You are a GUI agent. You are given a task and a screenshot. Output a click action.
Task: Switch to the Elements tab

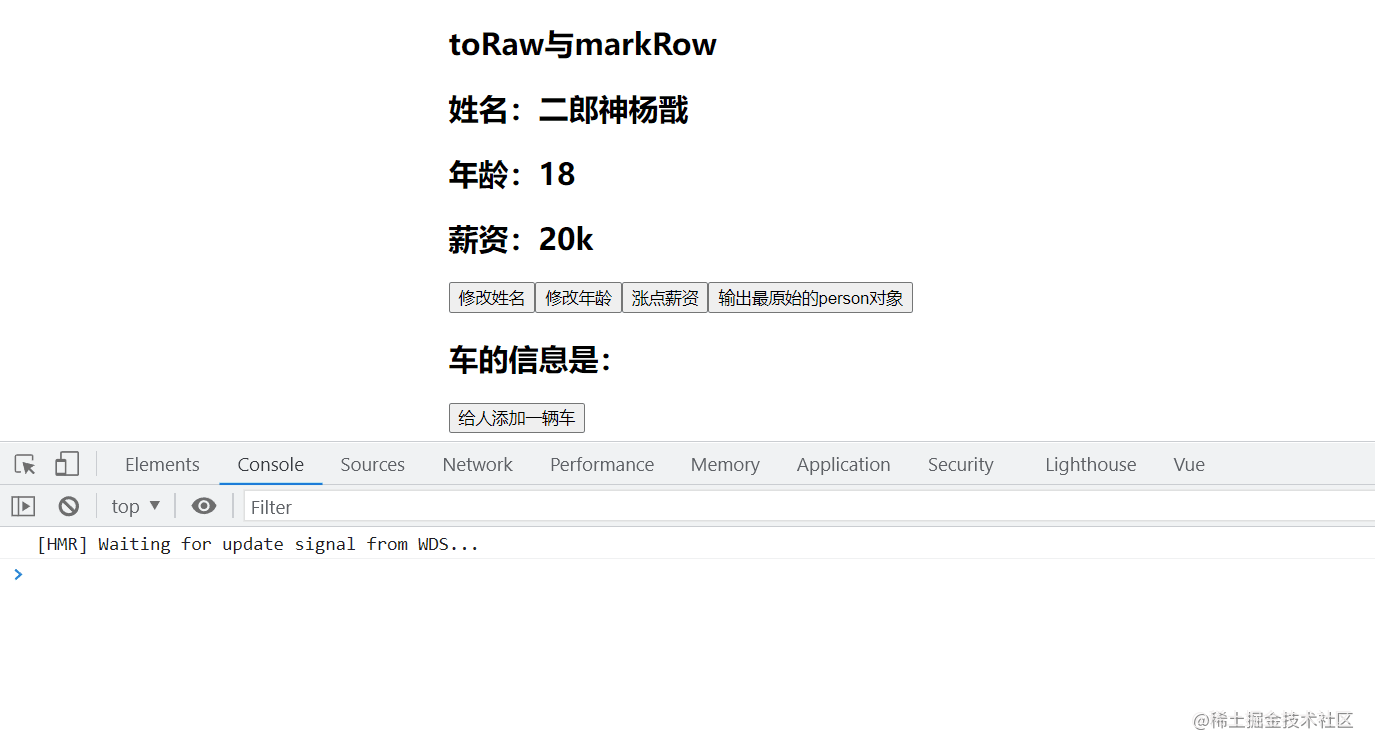tap(162, 464)
